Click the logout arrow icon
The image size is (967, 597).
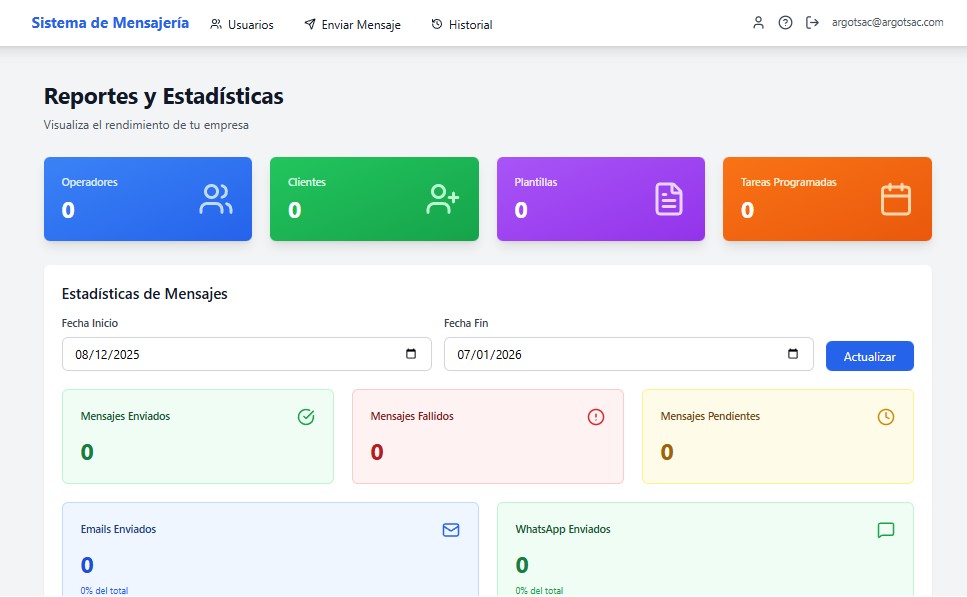pyautogui.click(x=812, y=23)
